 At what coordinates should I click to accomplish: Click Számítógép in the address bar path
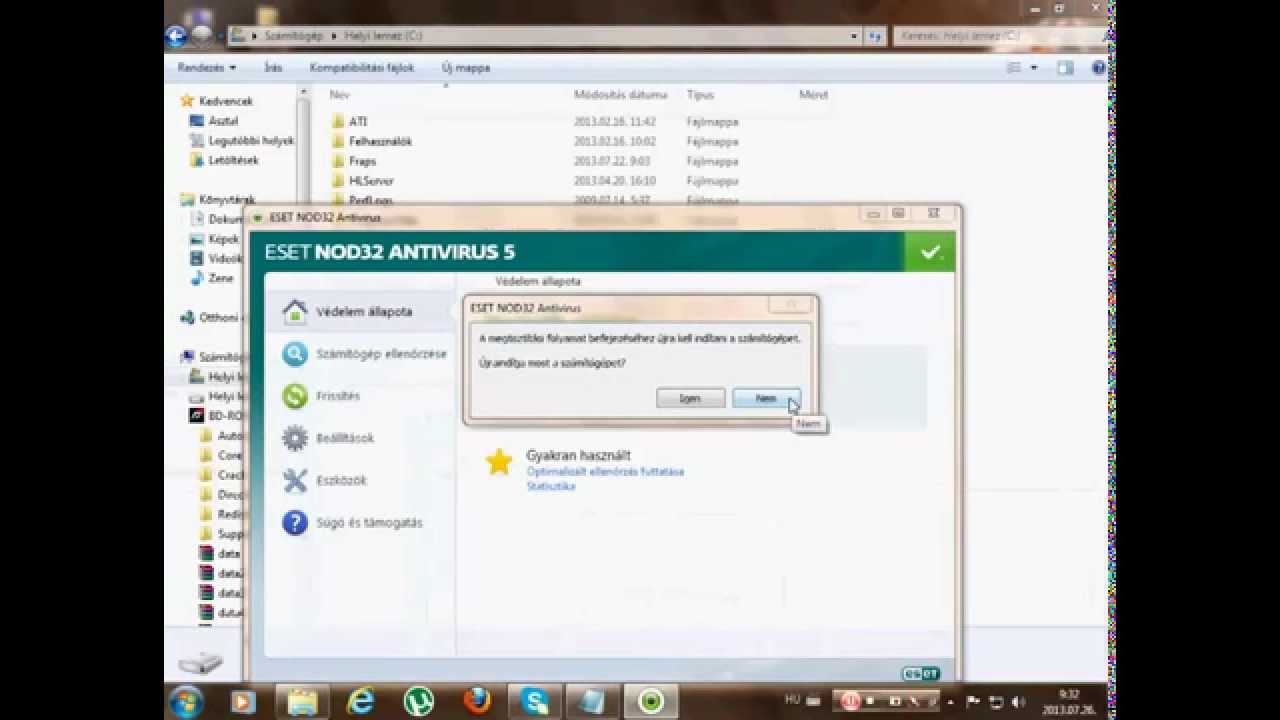tap(293, 36)
